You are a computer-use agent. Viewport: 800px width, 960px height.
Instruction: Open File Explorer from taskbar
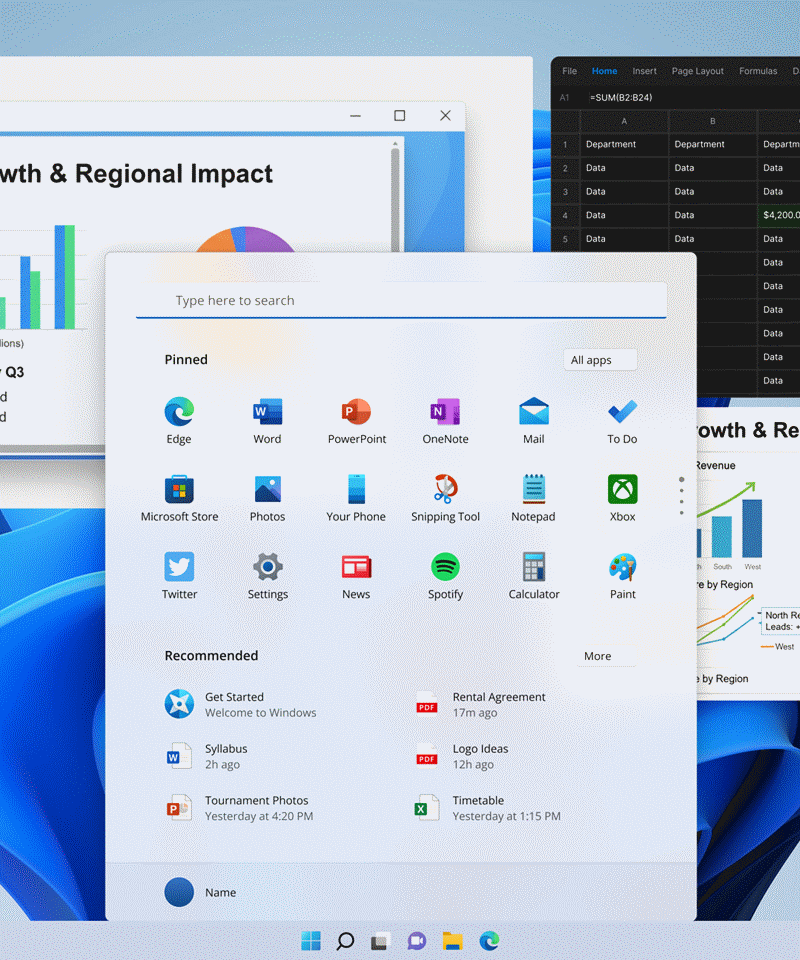tap(452, 940)
